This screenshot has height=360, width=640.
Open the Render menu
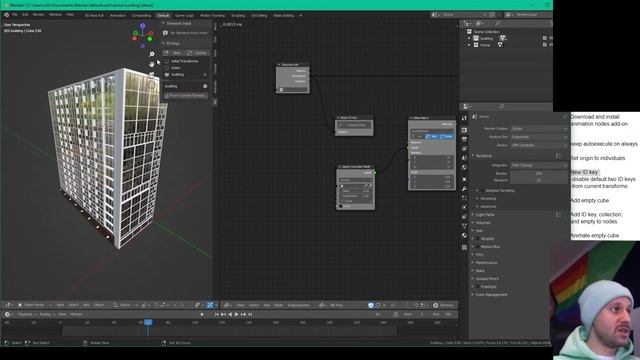point(38,15)
